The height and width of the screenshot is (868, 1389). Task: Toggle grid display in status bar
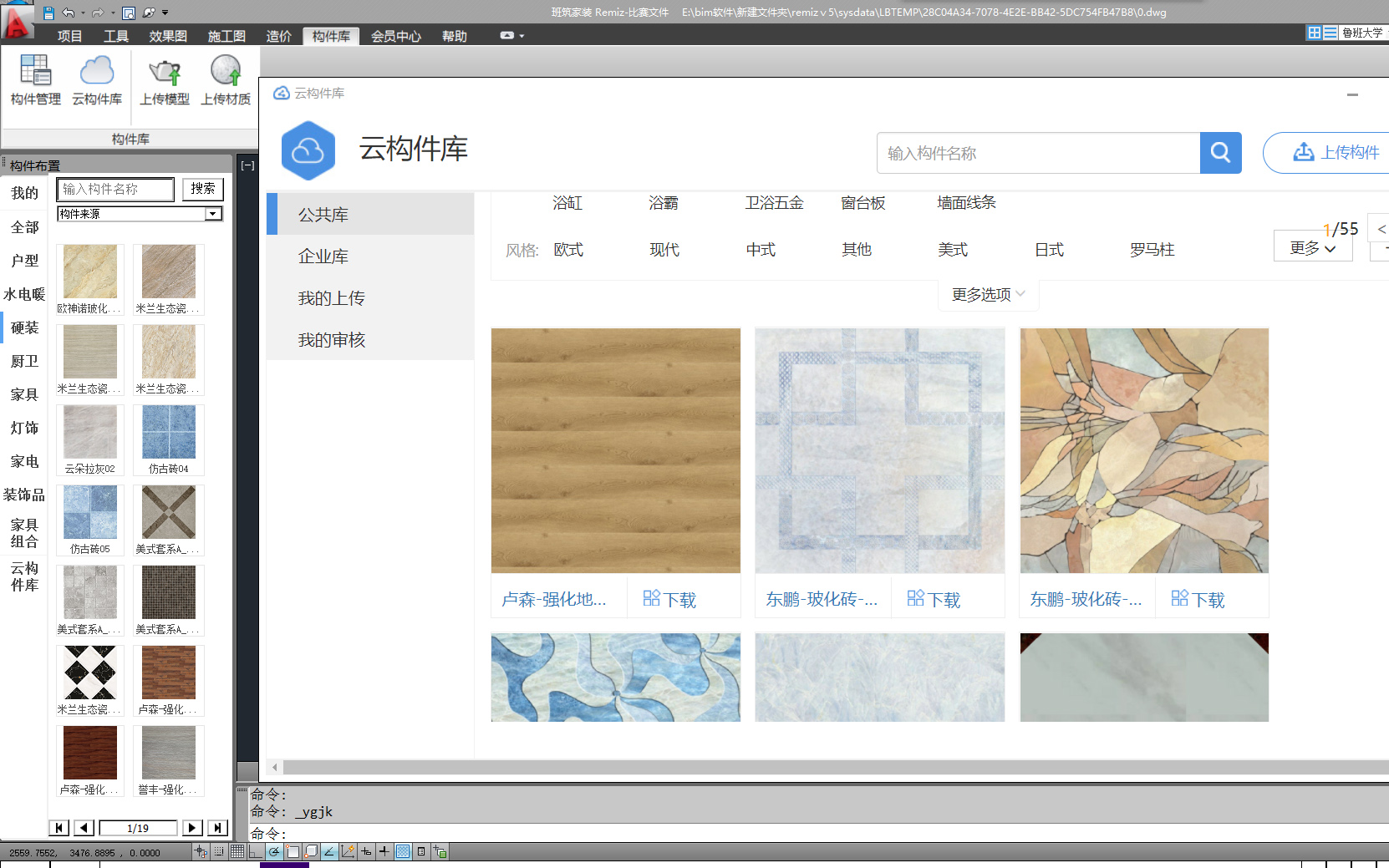[237, 851]
